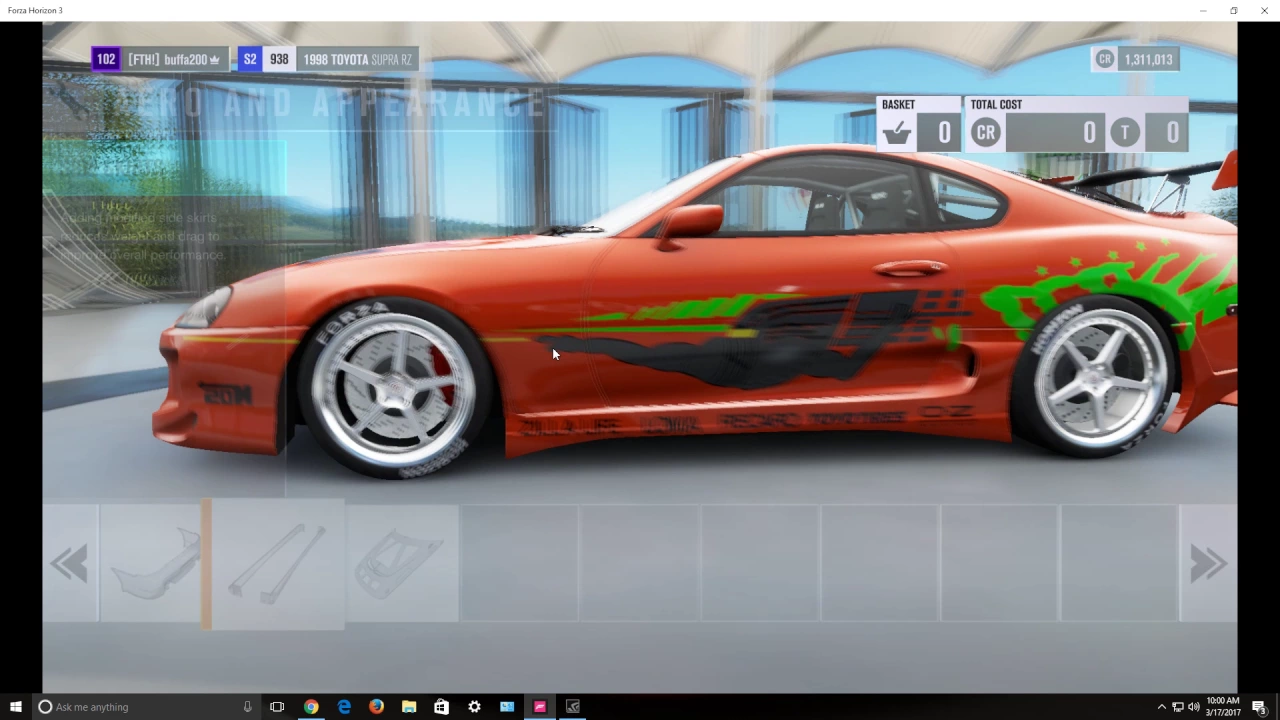Click the last dark taskbar app icon
This screenshot has height=720, width=1280.
tap(572, 707)
